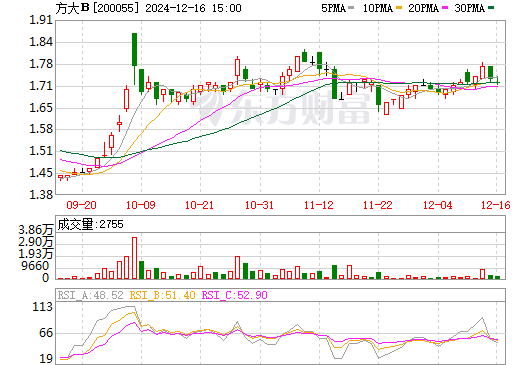Select the 12-16 date axis label
This screenshot has width=520, height=365.
click(496, 205)
